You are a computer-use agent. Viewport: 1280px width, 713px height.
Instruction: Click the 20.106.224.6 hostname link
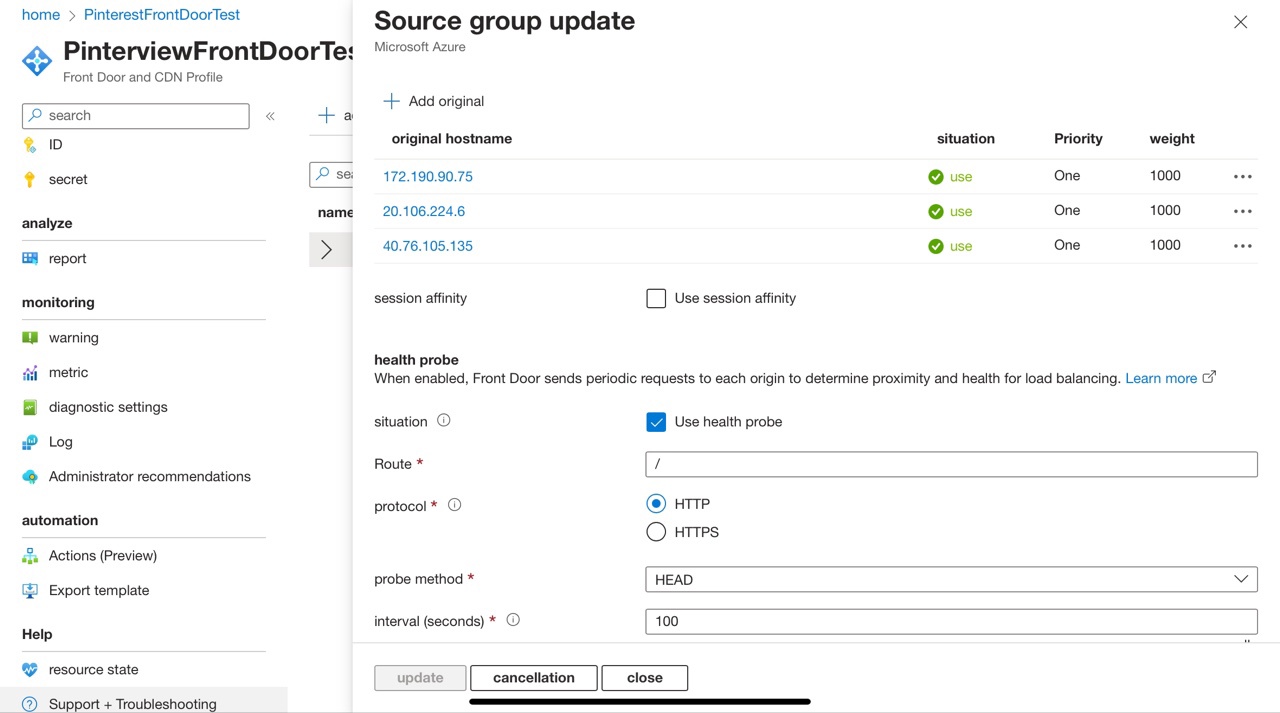[424, 212]
